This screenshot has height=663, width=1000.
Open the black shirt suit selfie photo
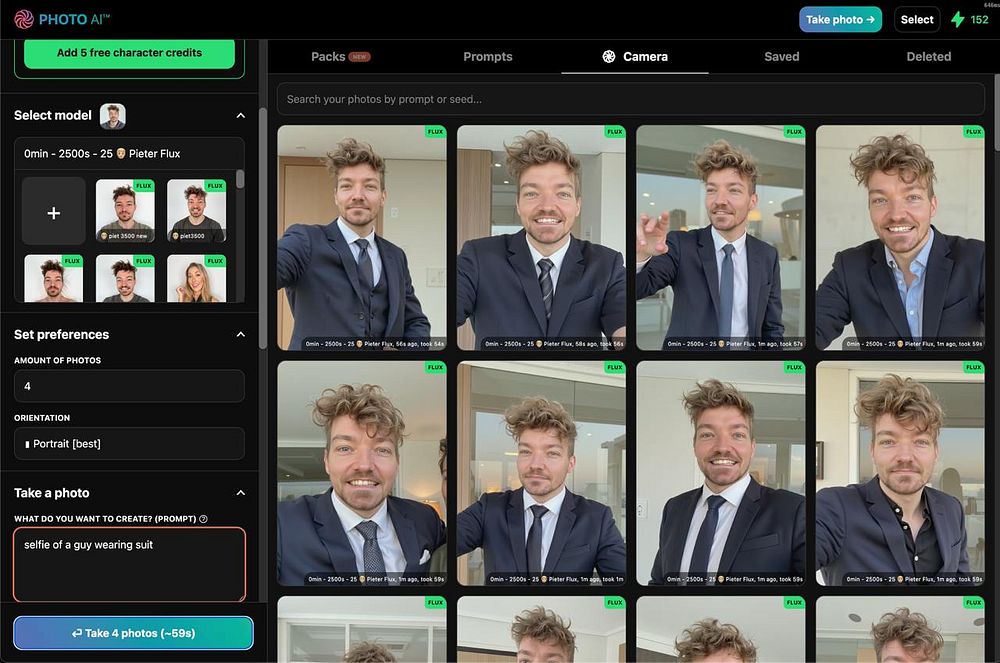point(900,474)
